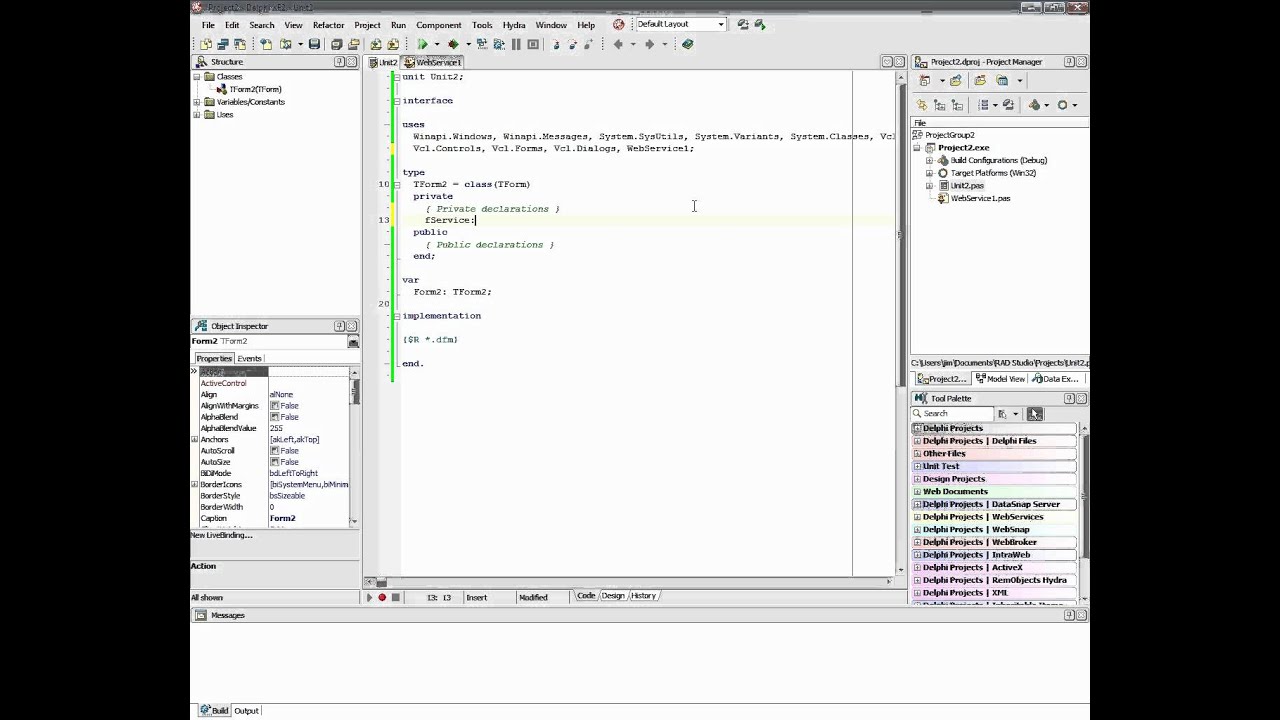The height and width of the screenshot is (720, 1280).
Task: Click the play macro button in status bar
Action: coord(369,597)
